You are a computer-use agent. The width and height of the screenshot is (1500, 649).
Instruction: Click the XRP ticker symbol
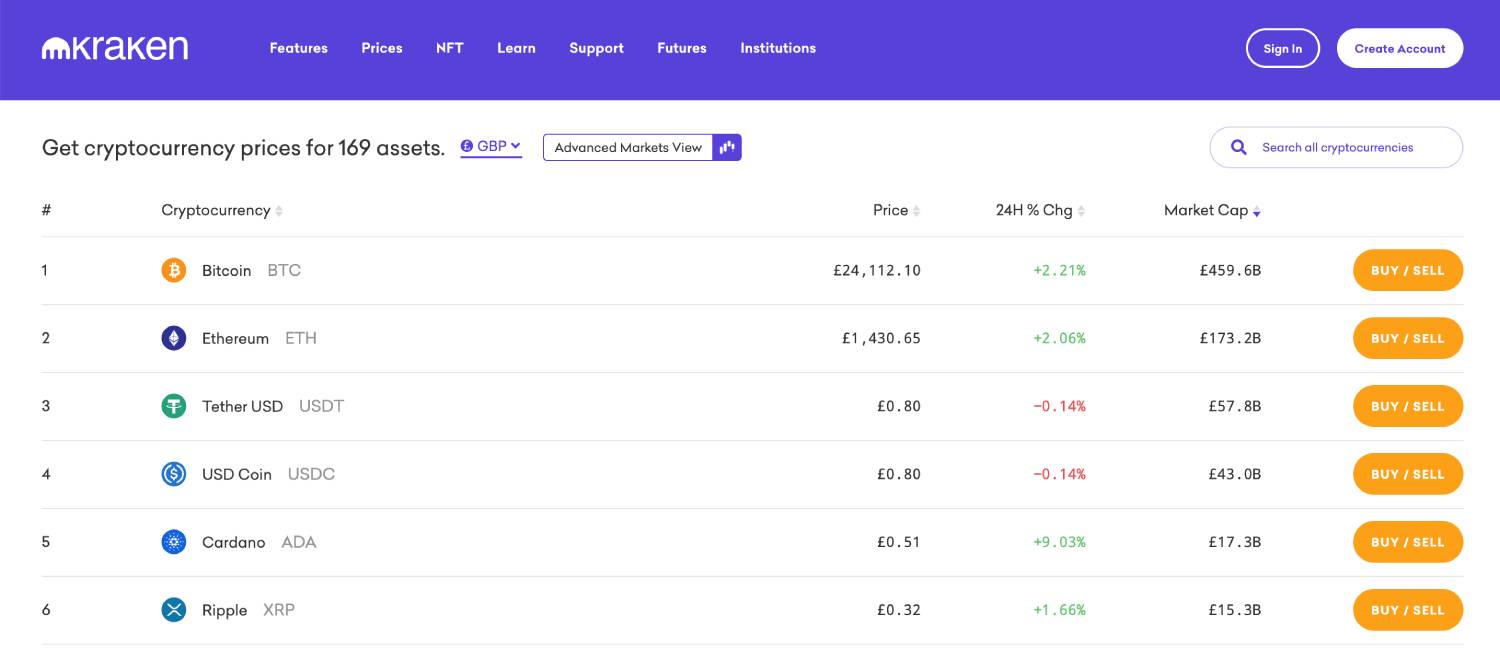pyautogui.click(x=279, y=610)
